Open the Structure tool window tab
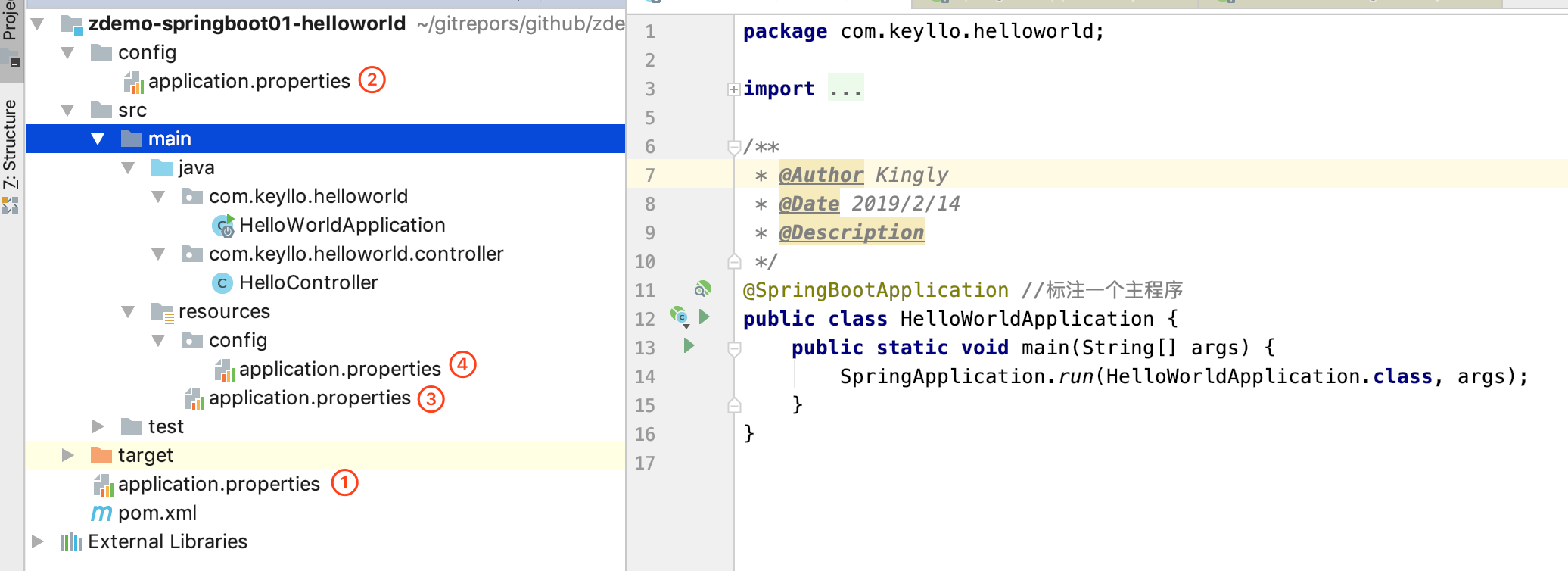This screenshot has width=1568, height=571. point(10,144)
